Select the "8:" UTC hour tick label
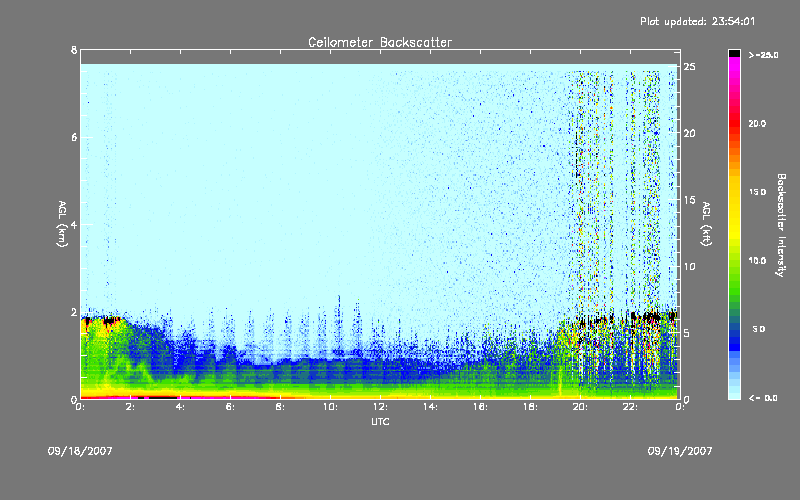The image size is (800, 500). click(x=281, y=407)
